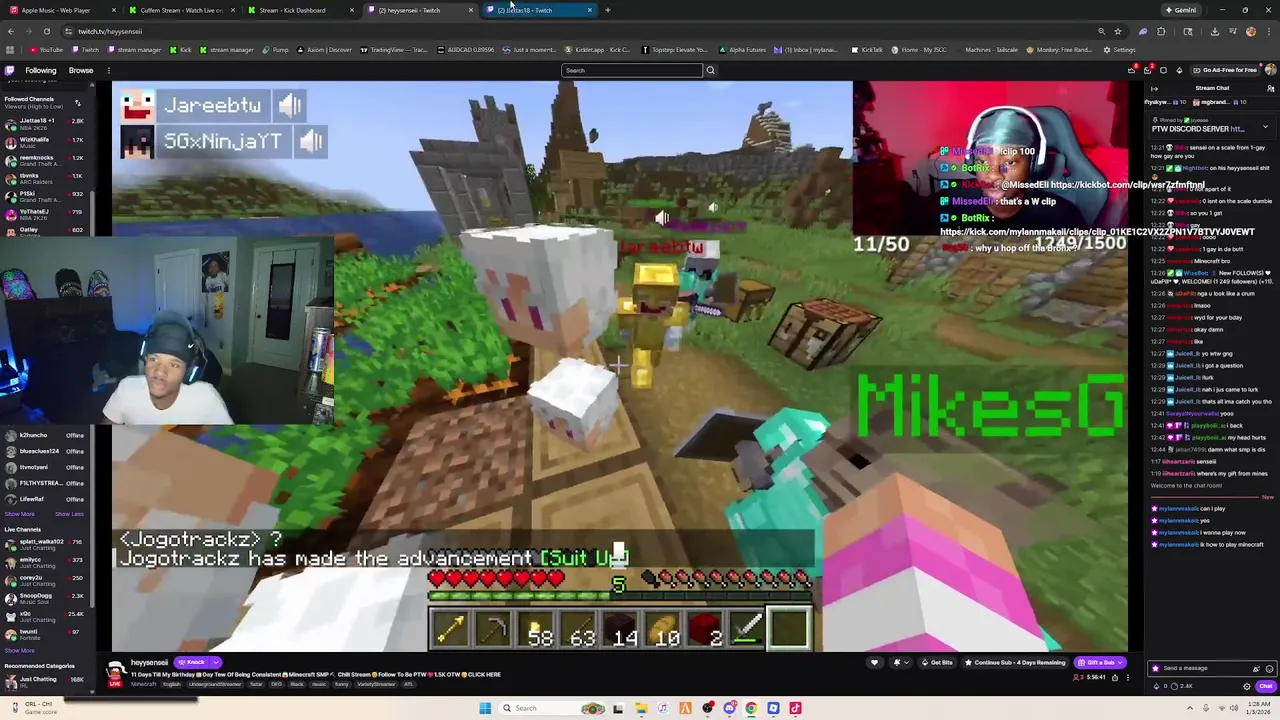
Task: Click the Twitch logo home icon
Action: pyautogui.click(x=9, y=70)
